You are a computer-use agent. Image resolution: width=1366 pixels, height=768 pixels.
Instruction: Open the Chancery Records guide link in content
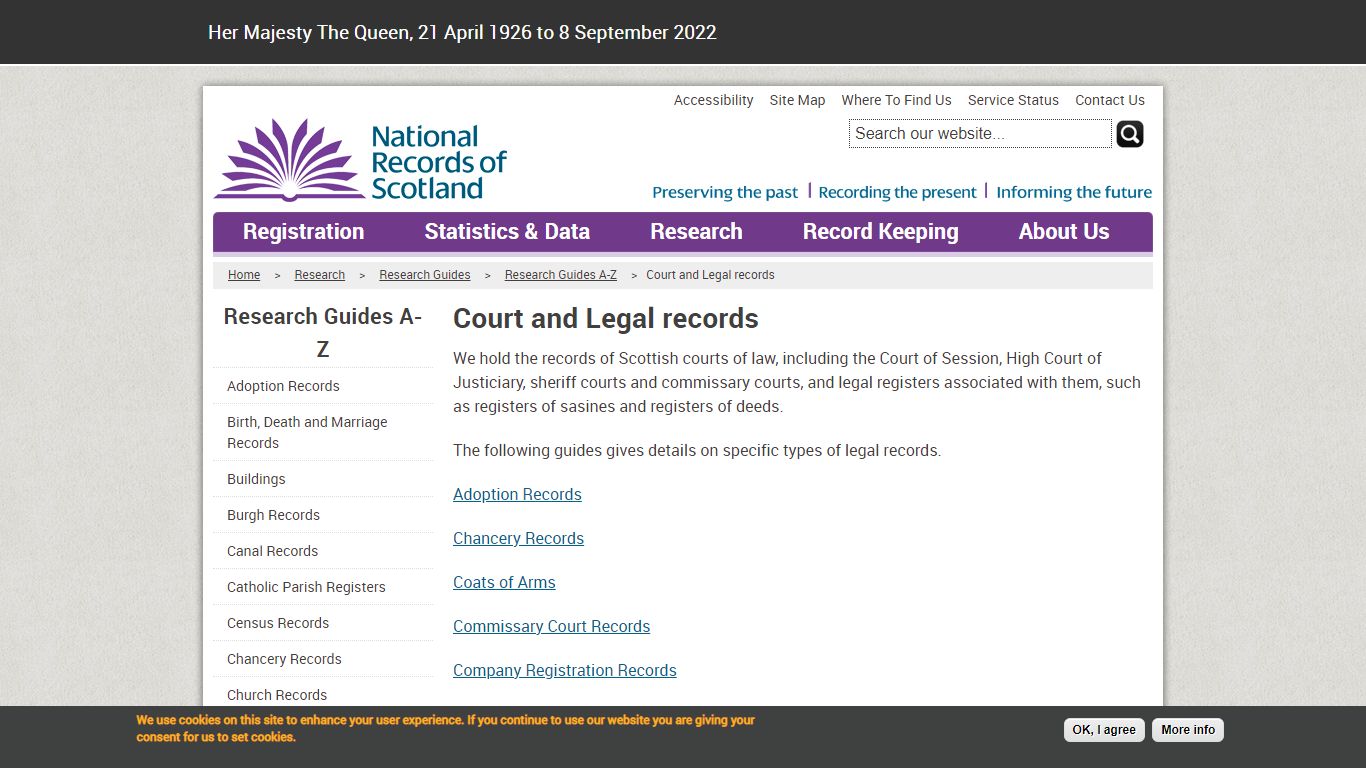(x=518, y=538)
